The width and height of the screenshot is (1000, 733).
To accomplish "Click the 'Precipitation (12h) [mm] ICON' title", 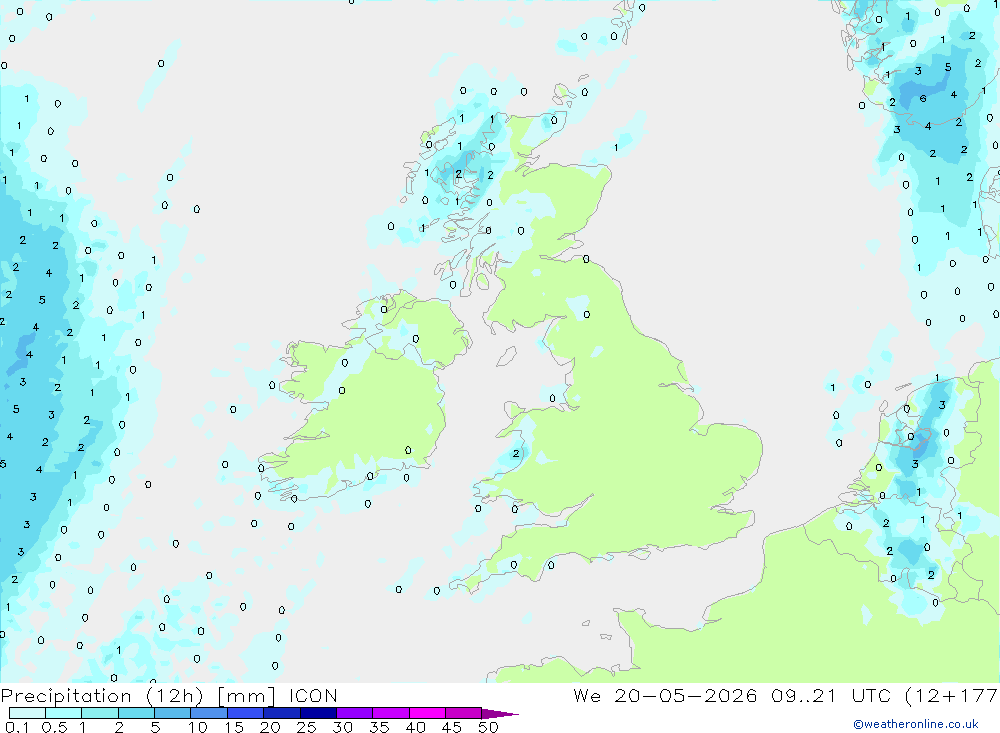I will point(169,696).
